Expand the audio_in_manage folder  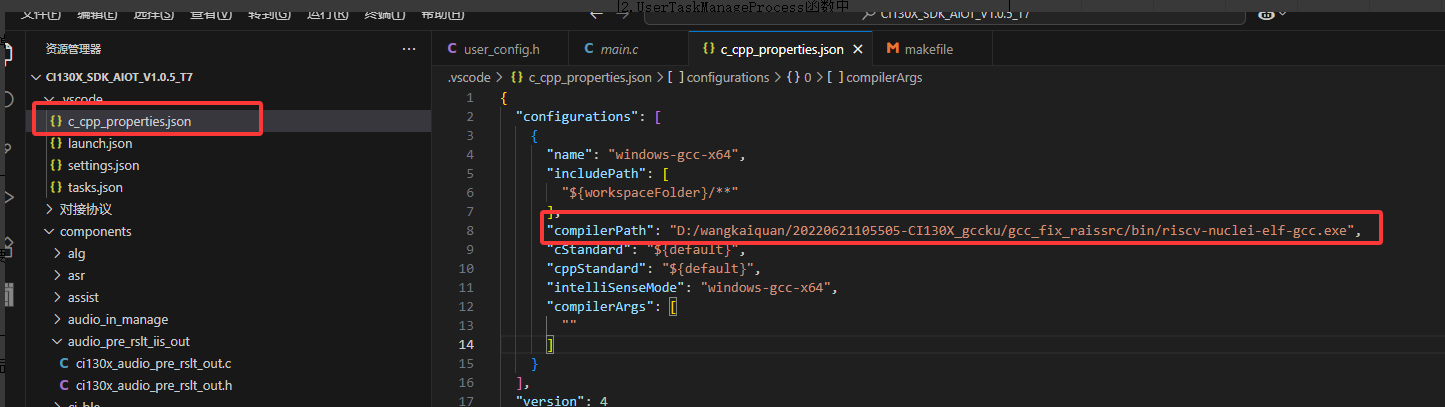[x=58, y=320]
